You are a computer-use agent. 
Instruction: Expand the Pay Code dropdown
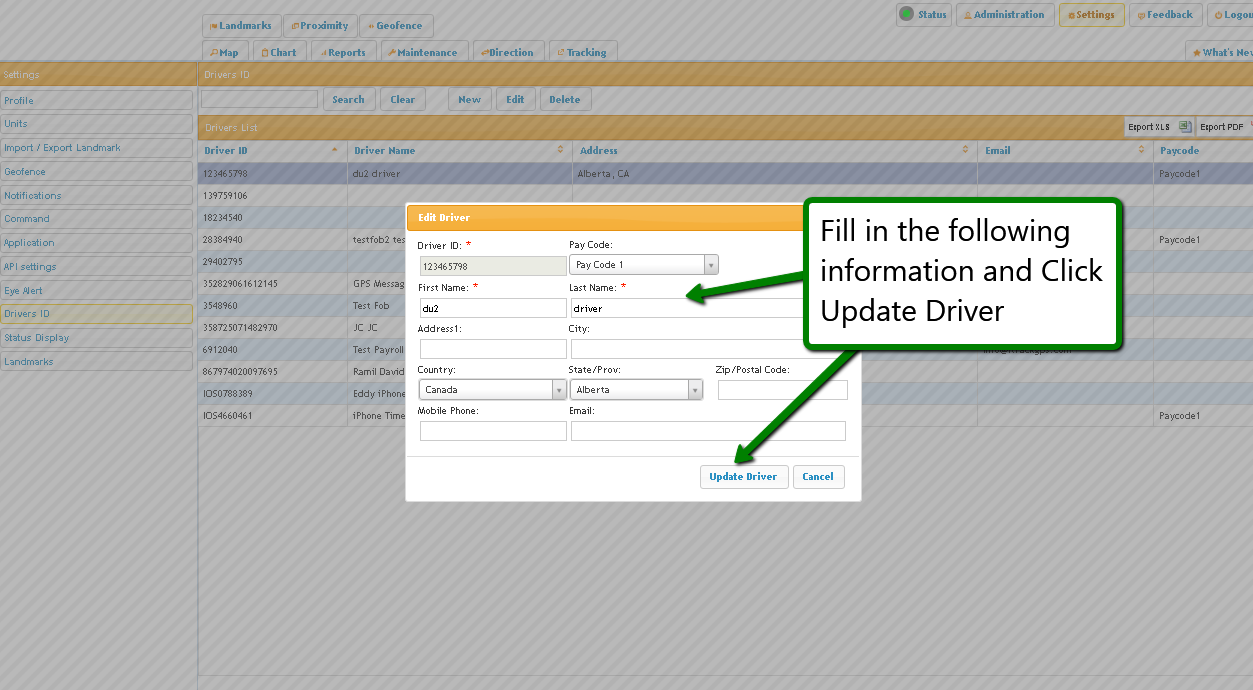[x=711, y=265]
